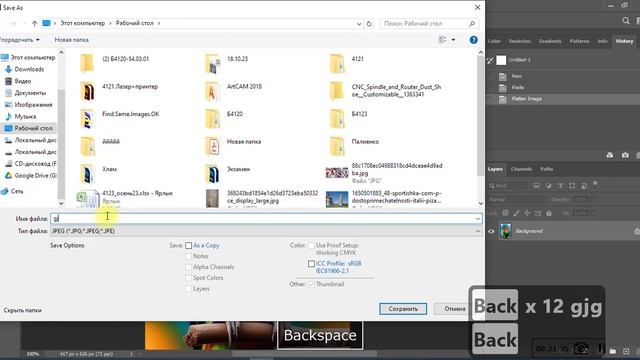Open view options dropdown arrow
This screenshot has height=360, width=640.
[x=453, y=40]
